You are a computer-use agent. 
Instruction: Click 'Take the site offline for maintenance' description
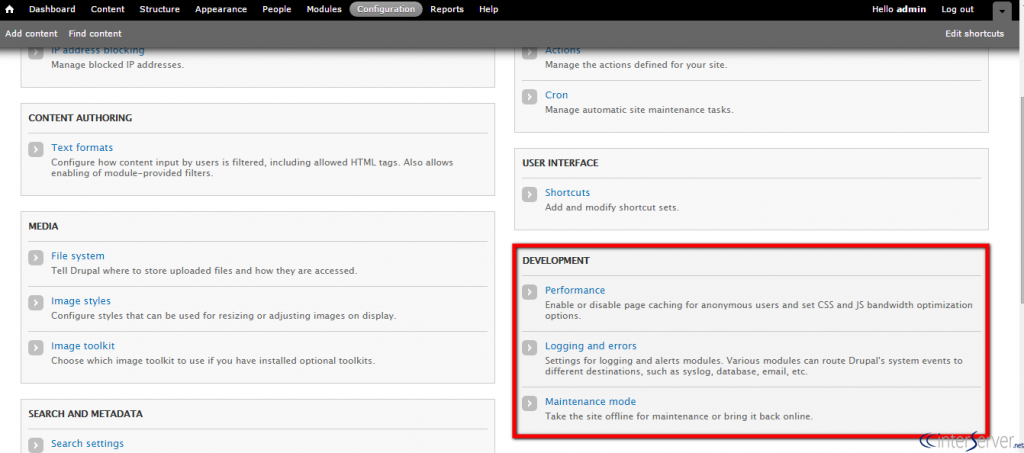click(x=679, y=416)
